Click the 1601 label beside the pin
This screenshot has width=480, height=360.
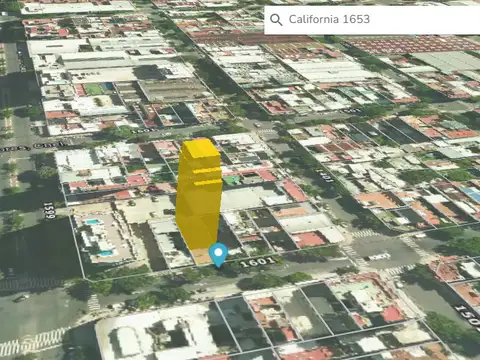[257, 262]
